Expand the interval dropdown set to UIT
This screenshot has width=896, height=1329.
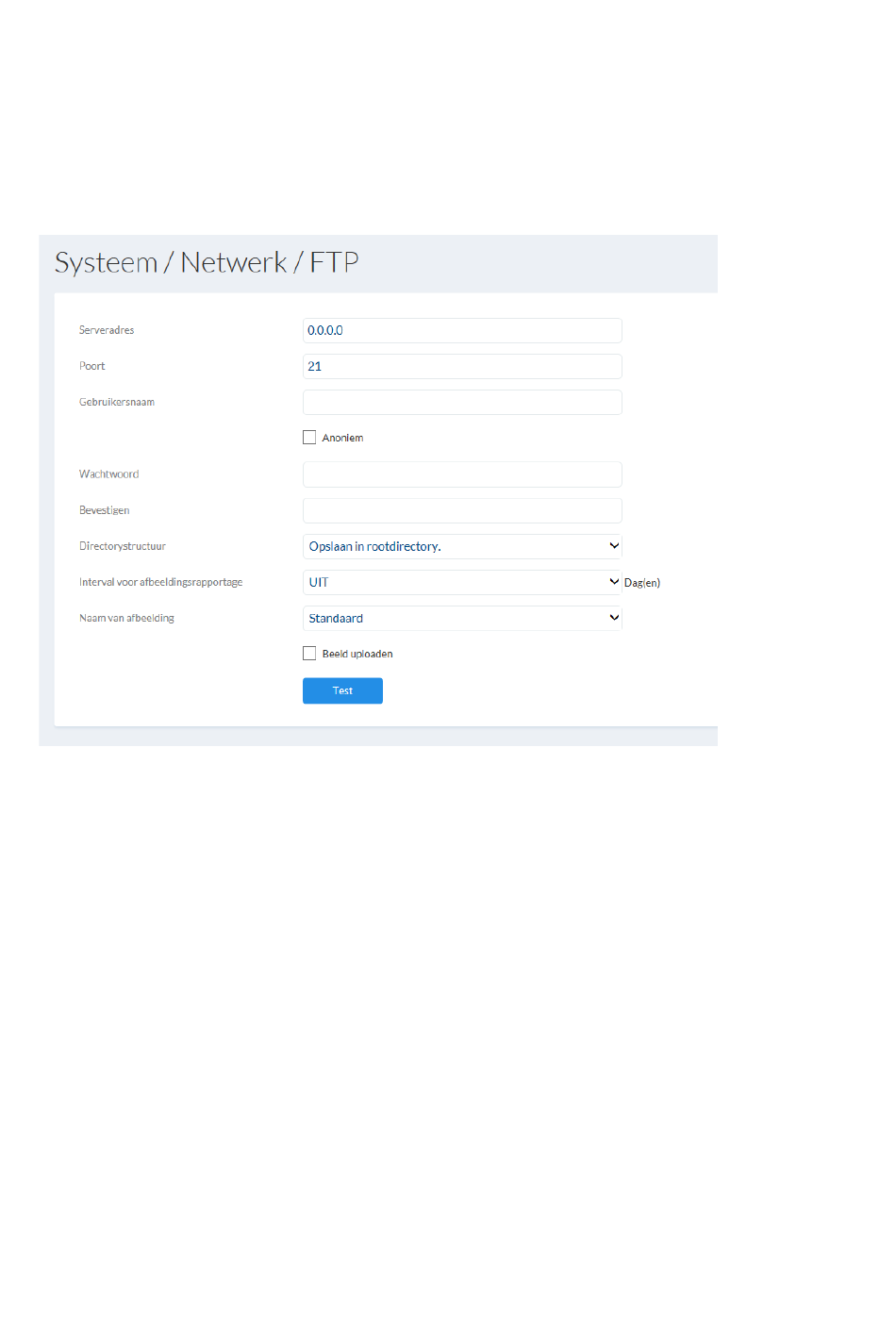pyautogui.click(x=462, y=582)
